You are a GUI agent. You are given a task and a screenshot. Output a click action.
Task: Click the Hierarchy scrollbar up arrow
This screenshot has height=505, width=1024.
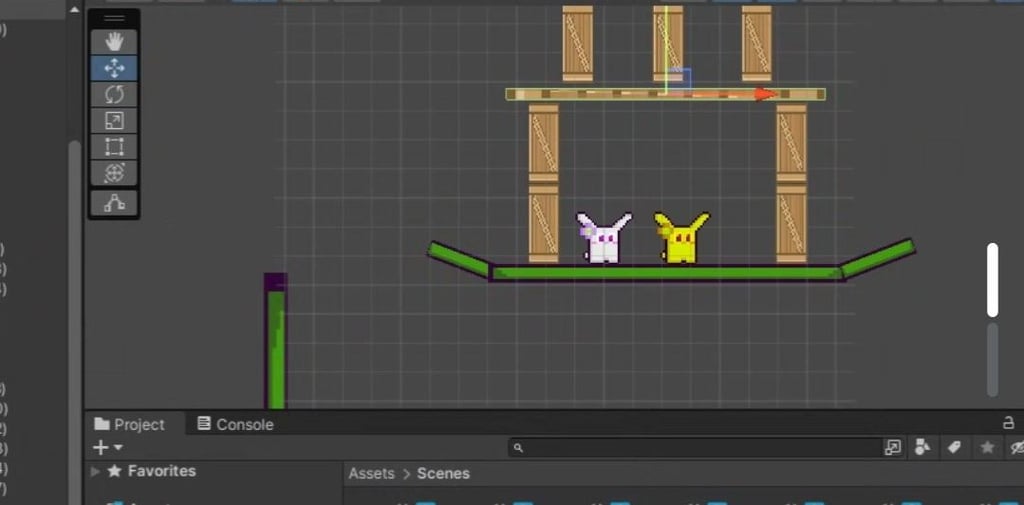[x=74, y=10]
